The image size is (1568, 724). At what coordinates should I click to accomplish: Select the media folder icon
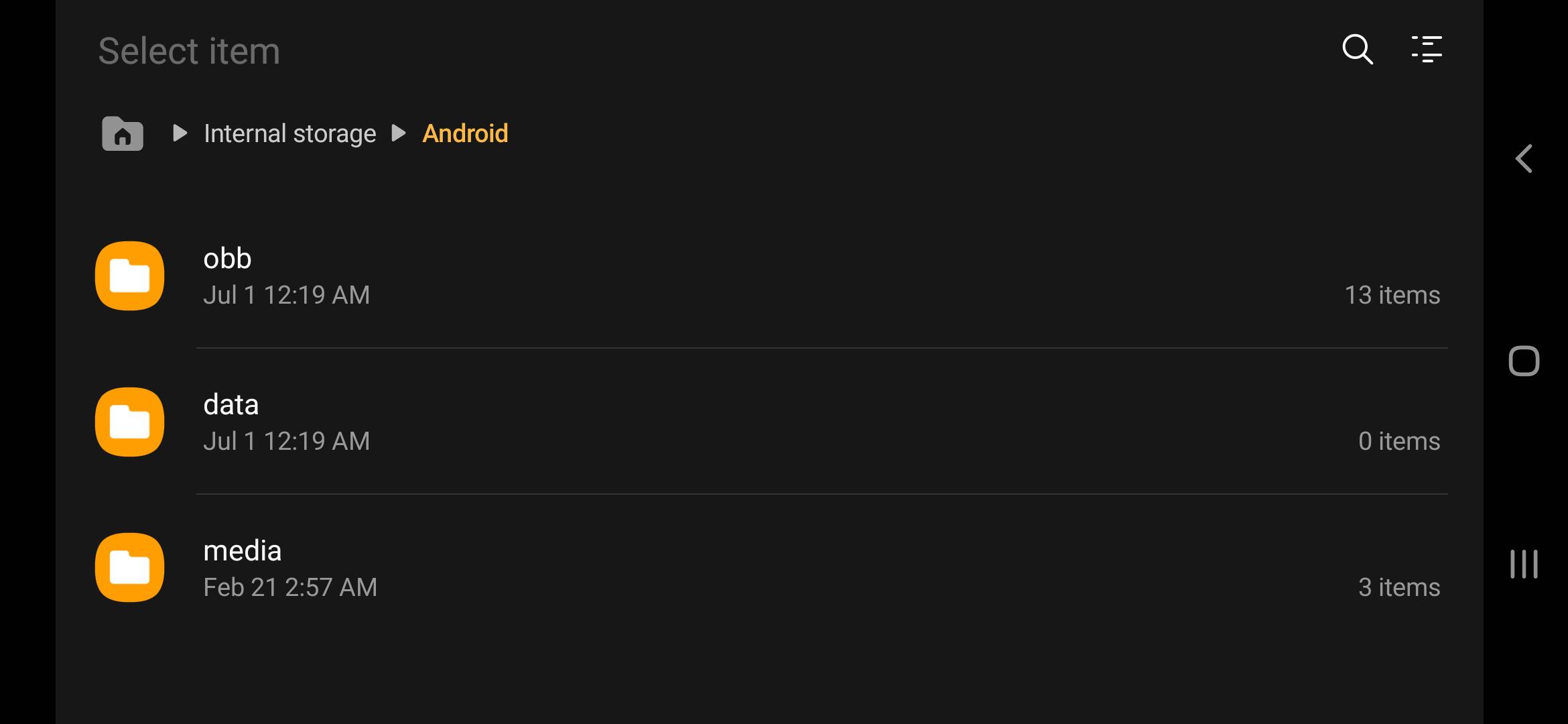pos(129,567)
